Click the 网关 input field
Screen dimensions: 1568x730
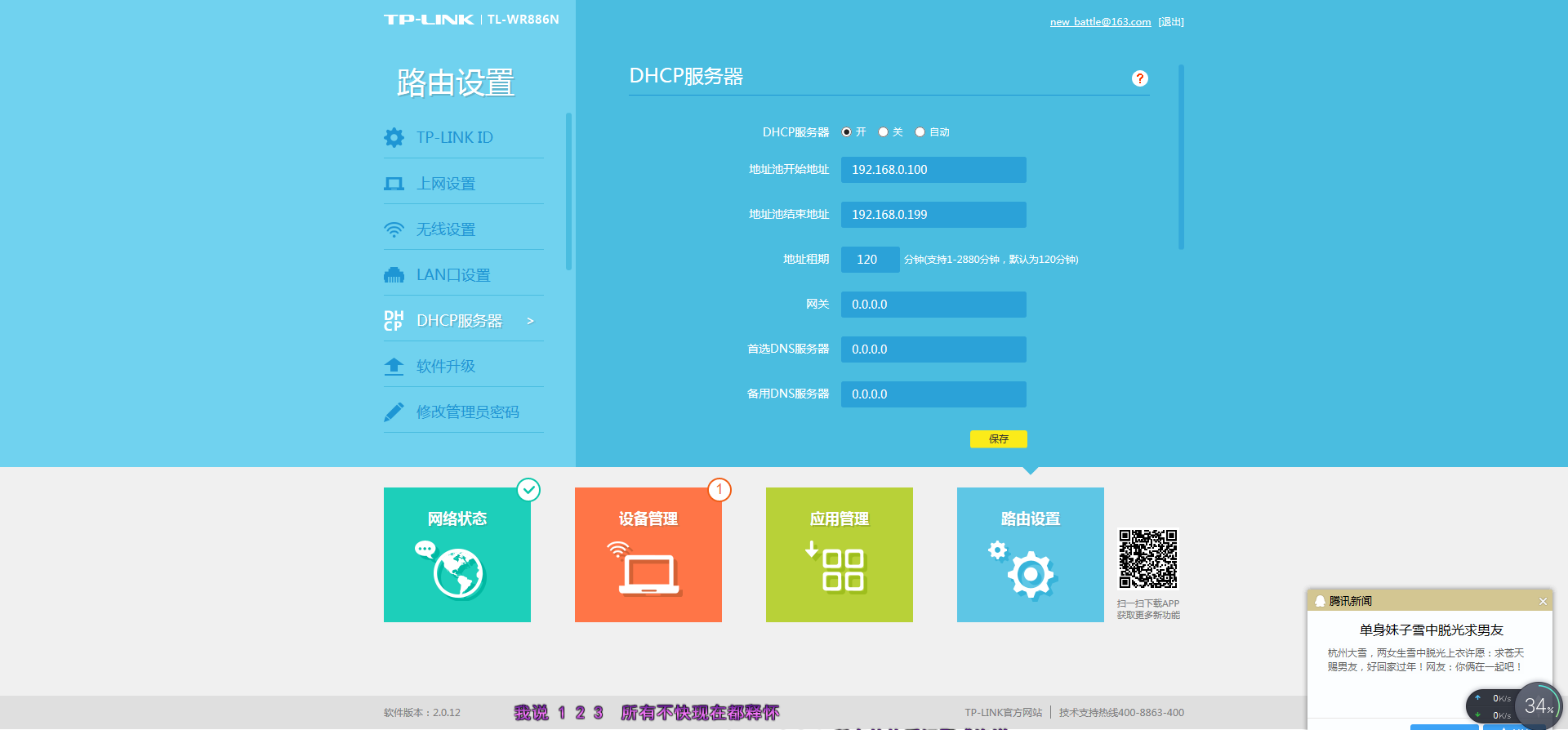coord(933,305)
